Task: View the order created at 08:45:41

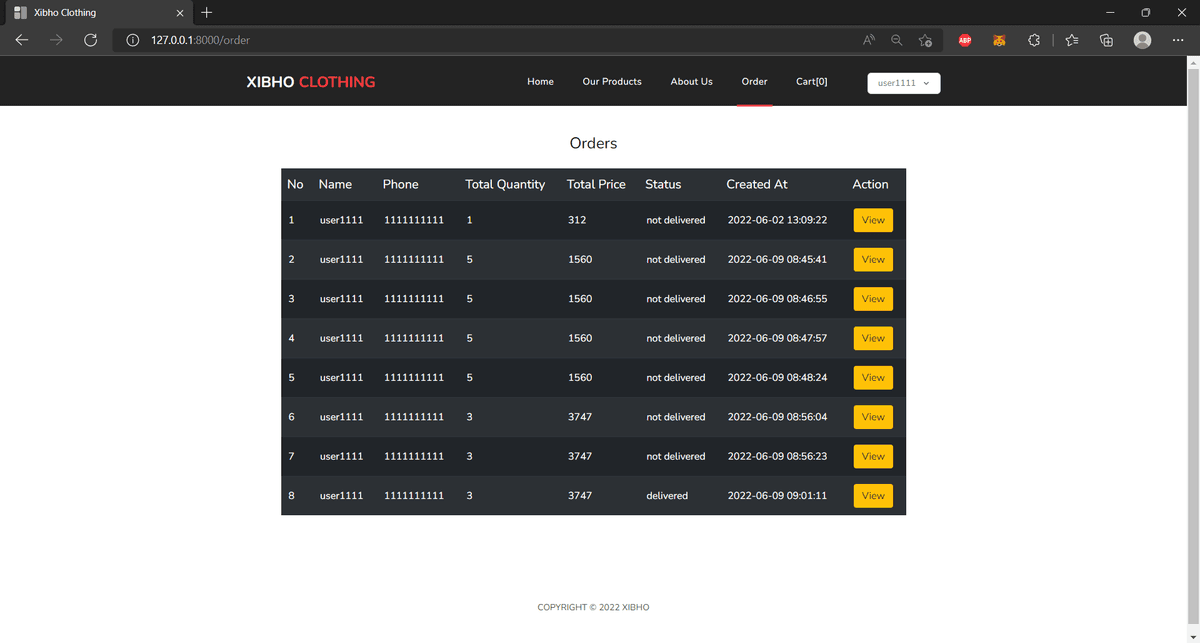Action: pos(873,259)
